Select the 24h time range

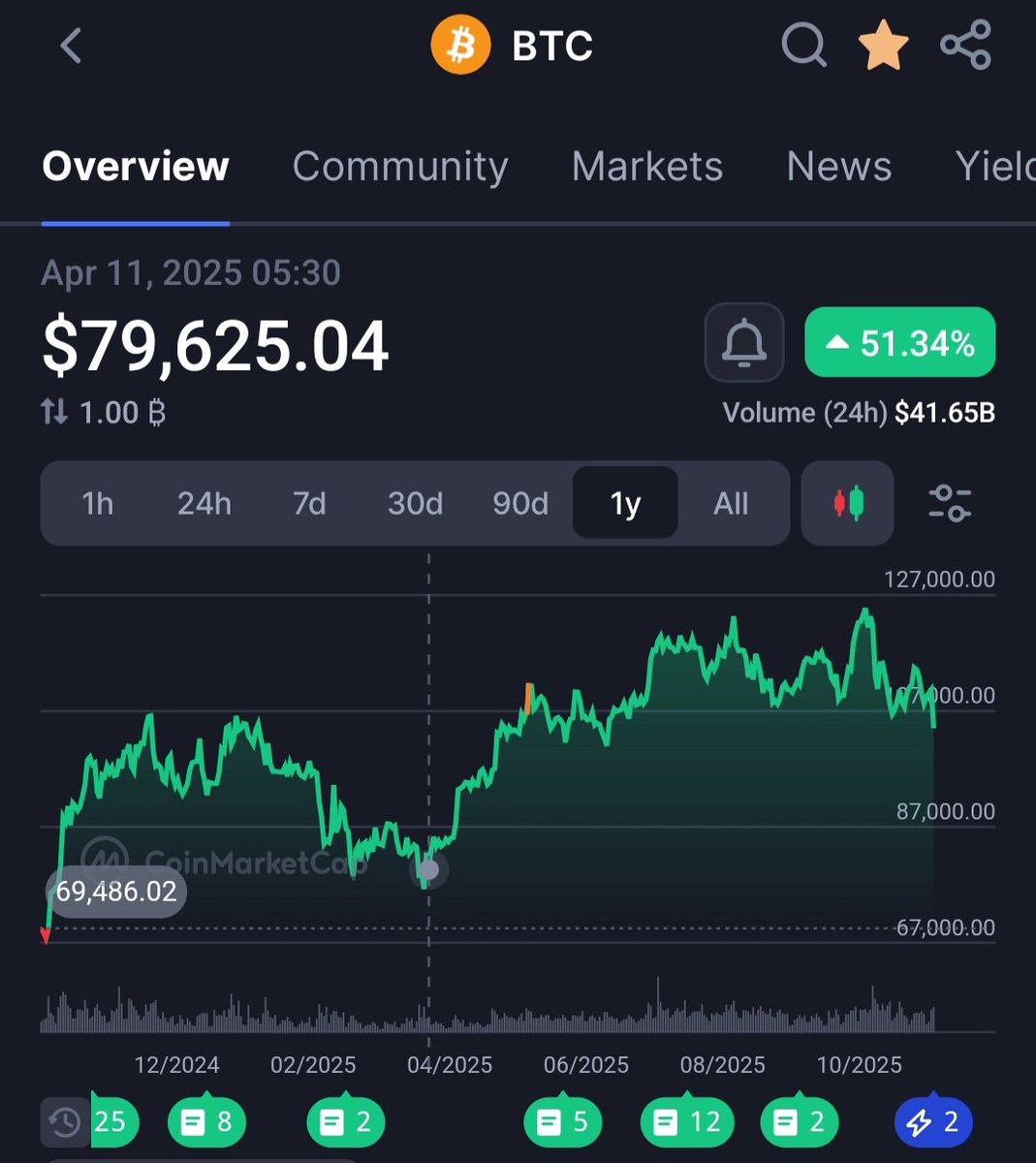click(204, 504)
